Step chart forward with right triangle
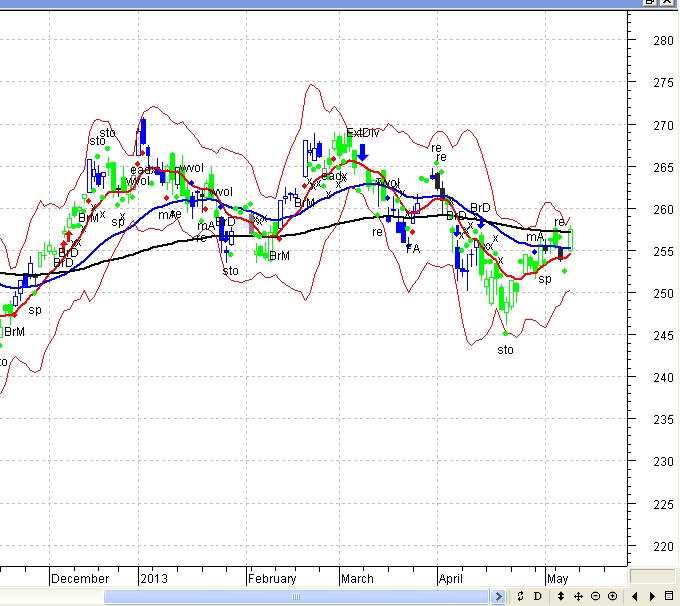This screenshot has height=606, width=680. 652,596
